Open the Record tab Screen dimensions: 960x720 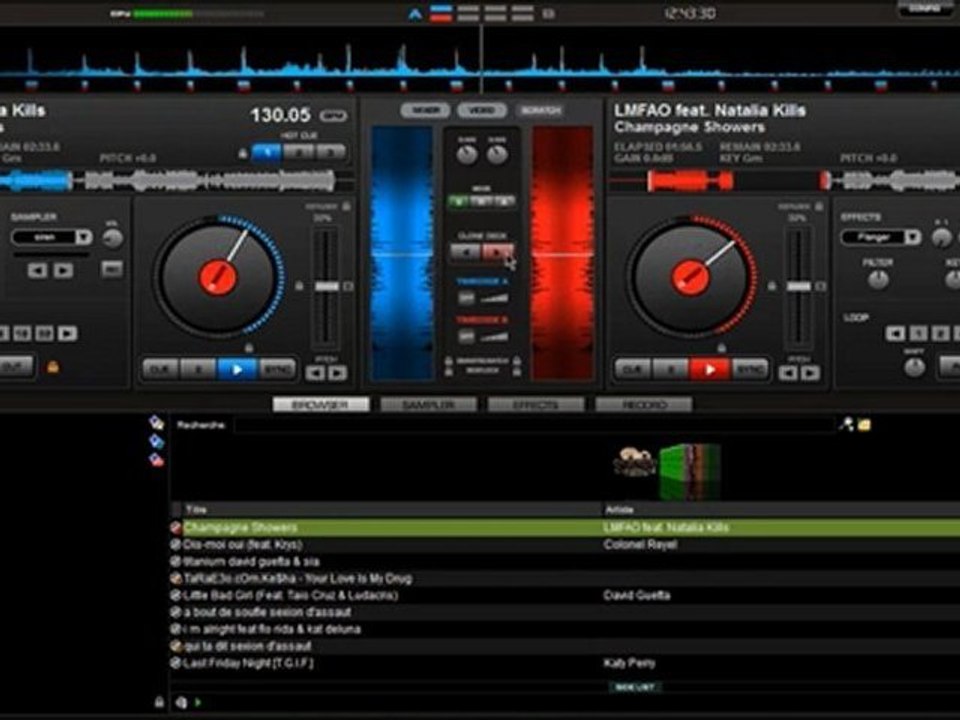[x=644, y=405]
